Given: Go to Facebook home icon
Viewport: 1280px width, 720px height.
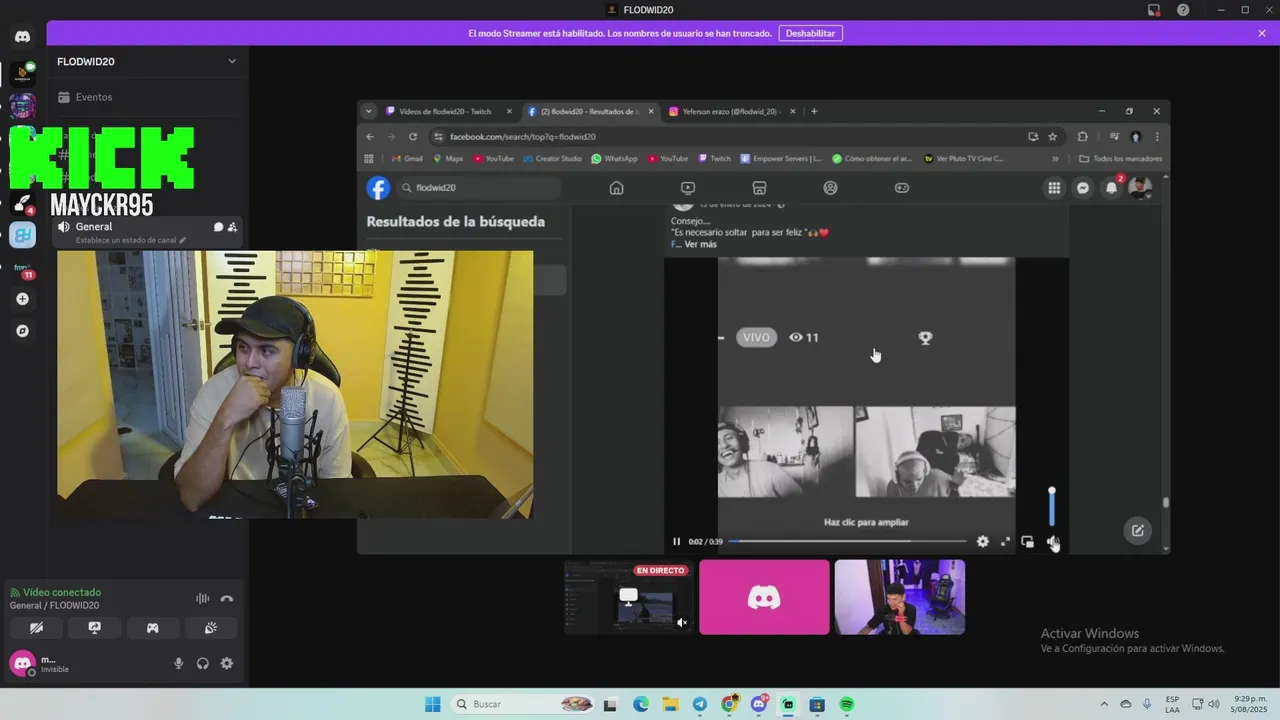Looking at the screenshot, I should [x=617, y=188].
